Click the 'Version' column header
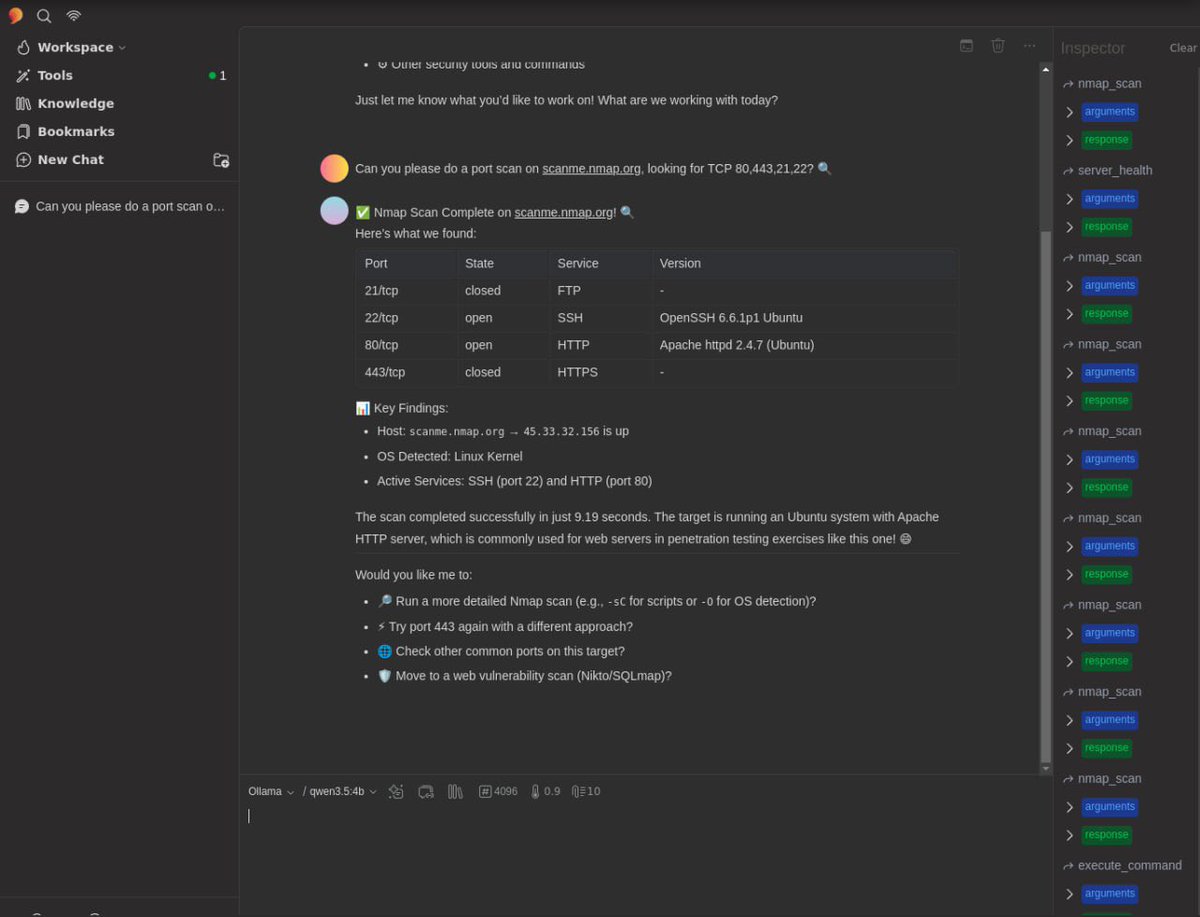This screenshot has height=917, width=1200. pyautogui.click(x=804, y=263)
